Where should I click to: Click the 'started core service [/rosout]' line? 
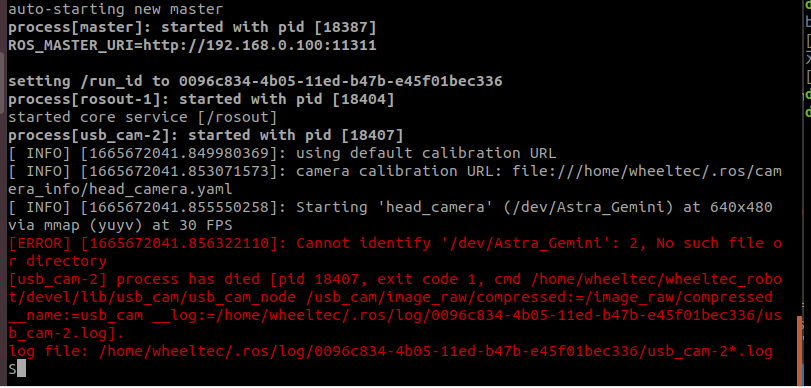(x=143, y=117)
